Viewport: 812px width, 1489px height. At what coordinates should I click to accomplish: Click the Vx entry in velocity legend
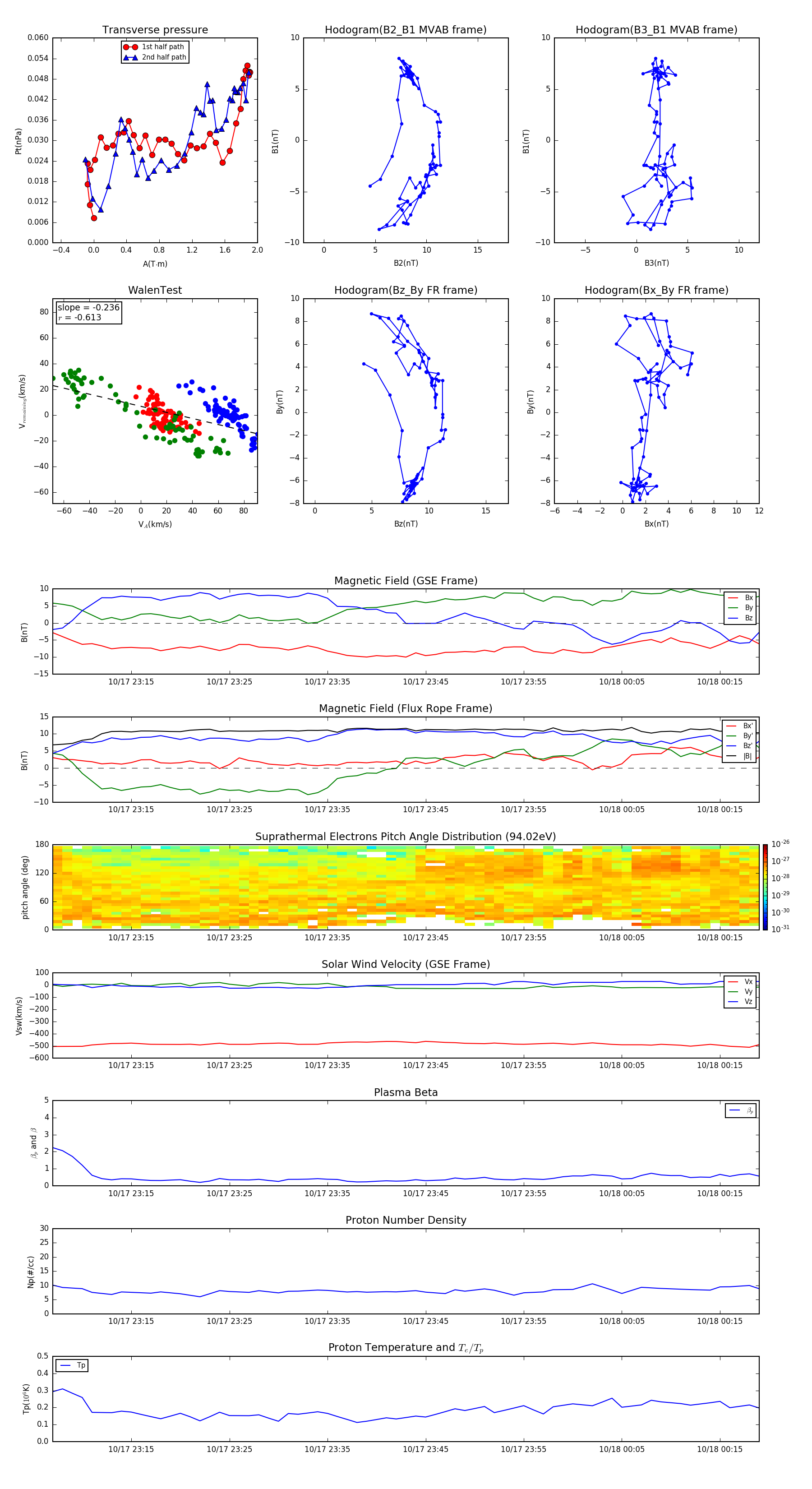click(740, 981)
